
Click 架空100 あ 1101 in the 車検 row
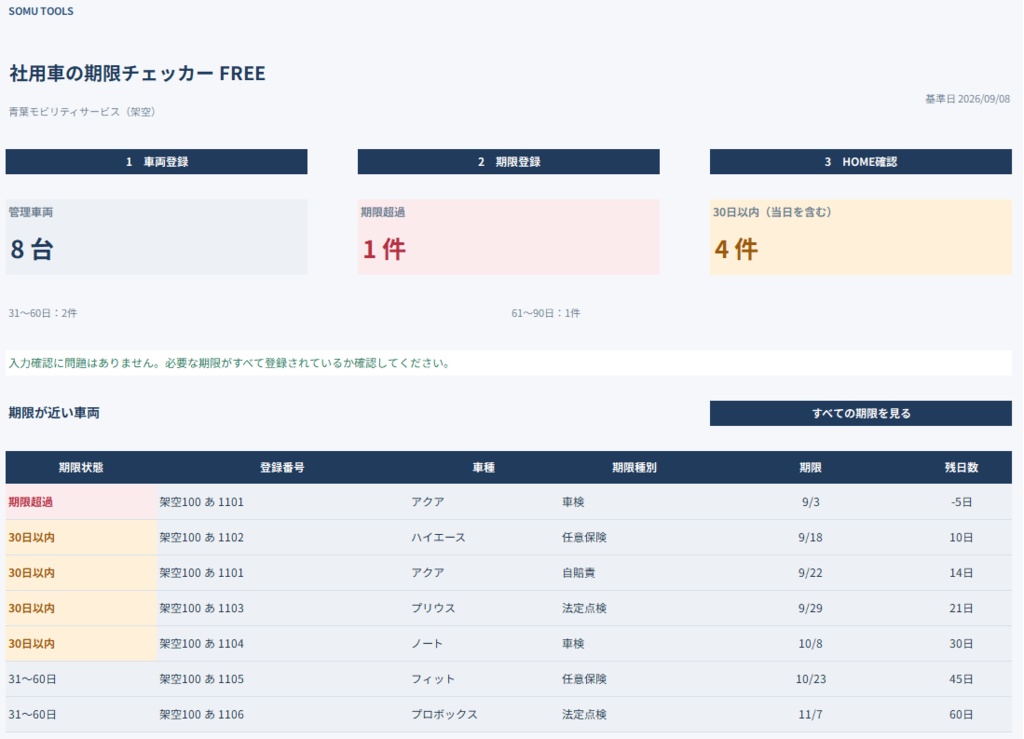[x=201, y=502]
